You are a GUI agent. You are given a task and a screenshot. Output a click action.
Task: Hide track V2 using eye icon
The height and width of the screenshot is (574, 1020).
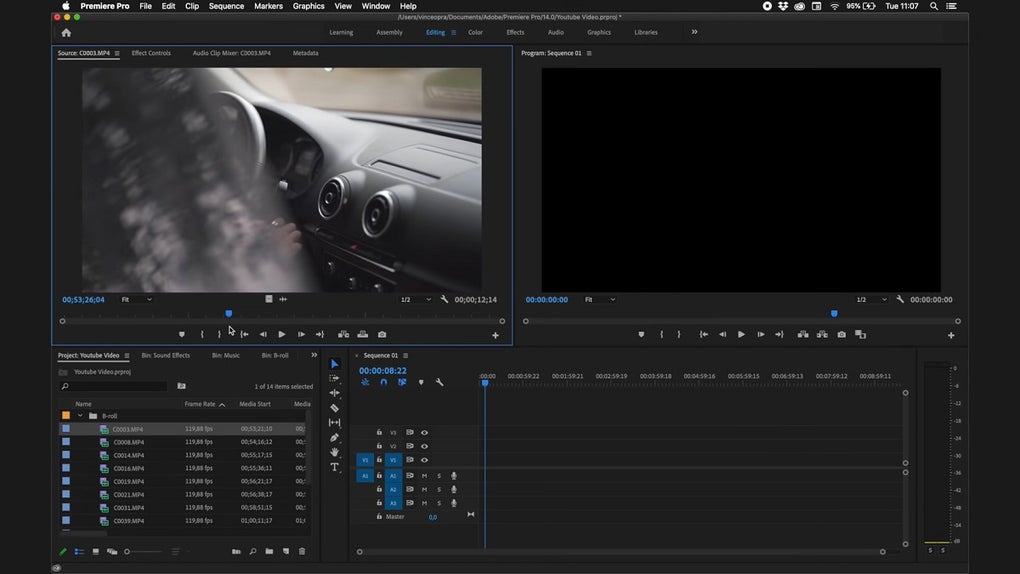pyautogui.click(x=424, y=446)
